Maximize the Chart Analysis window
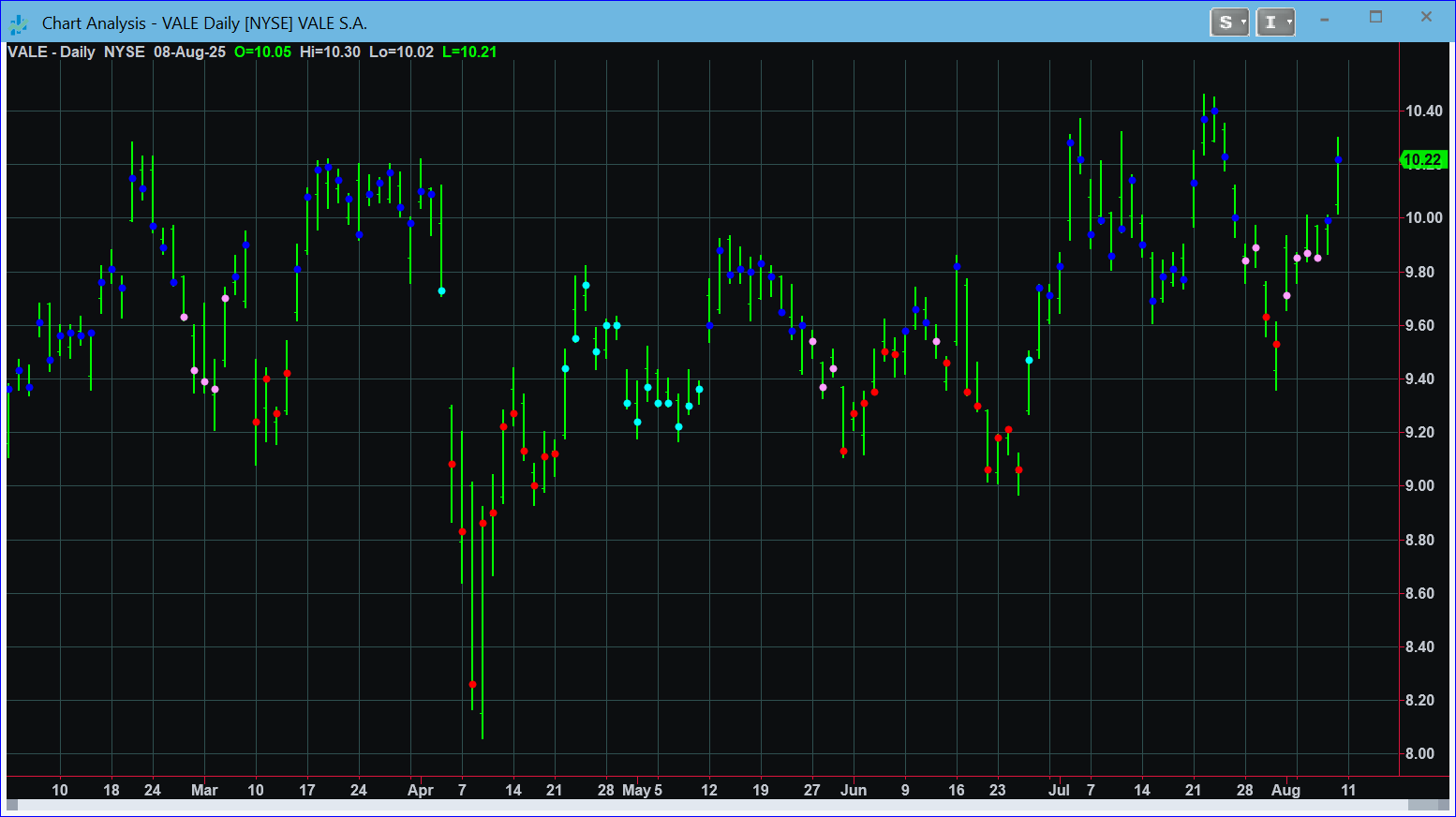Viewport: 1456px width, 817px height. point(1375,18)
